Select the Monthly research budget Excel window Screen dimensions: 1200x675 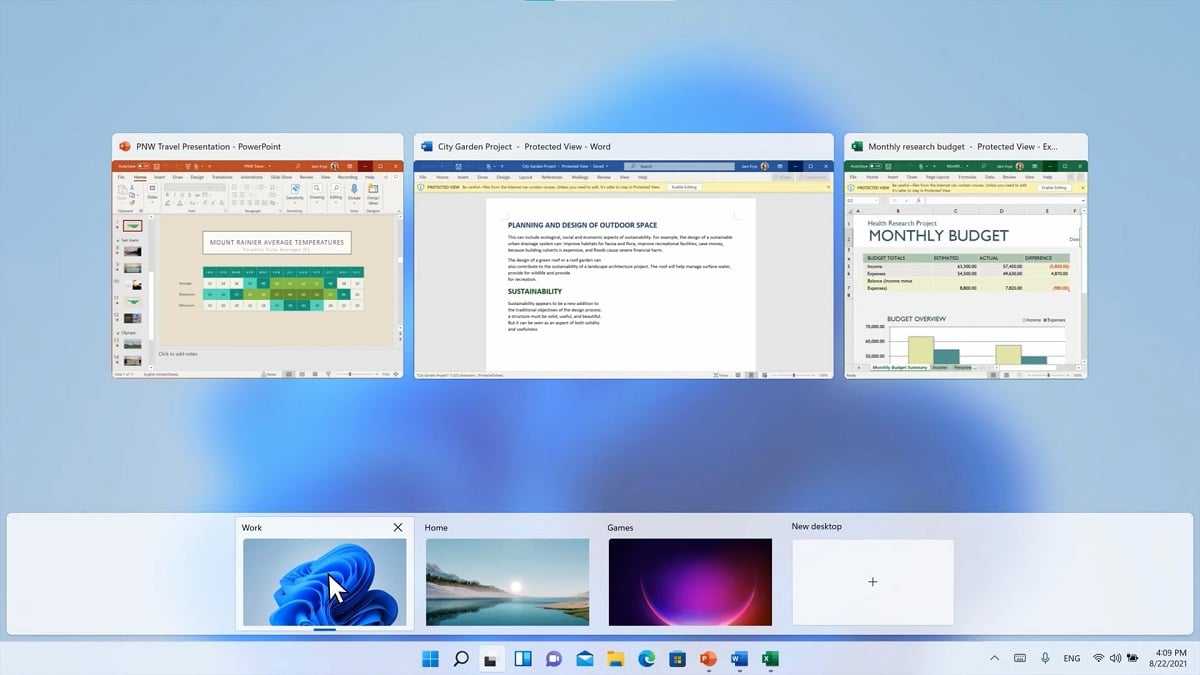coord(965,267)
